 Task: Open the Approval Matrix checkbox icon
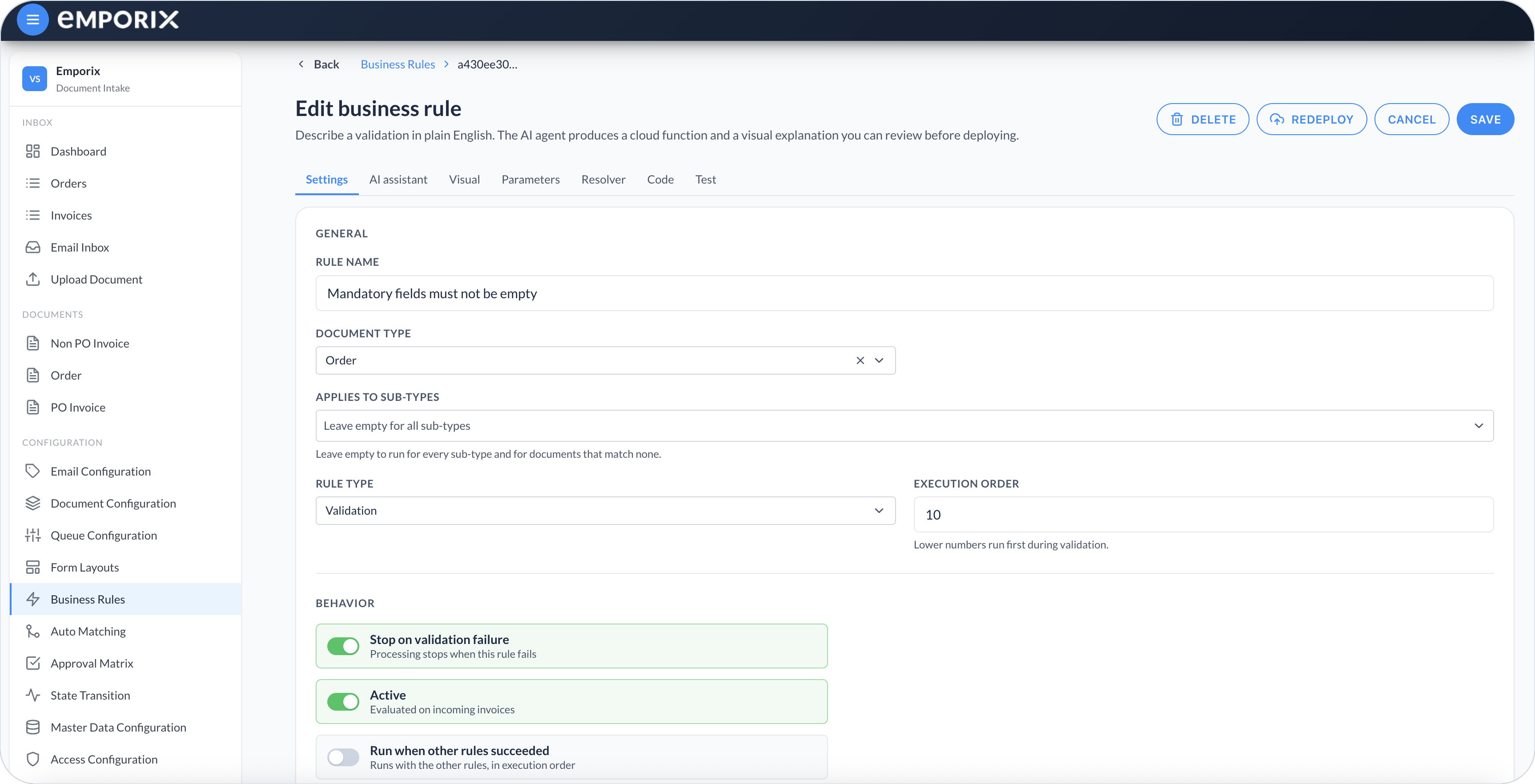click(33, 664)
